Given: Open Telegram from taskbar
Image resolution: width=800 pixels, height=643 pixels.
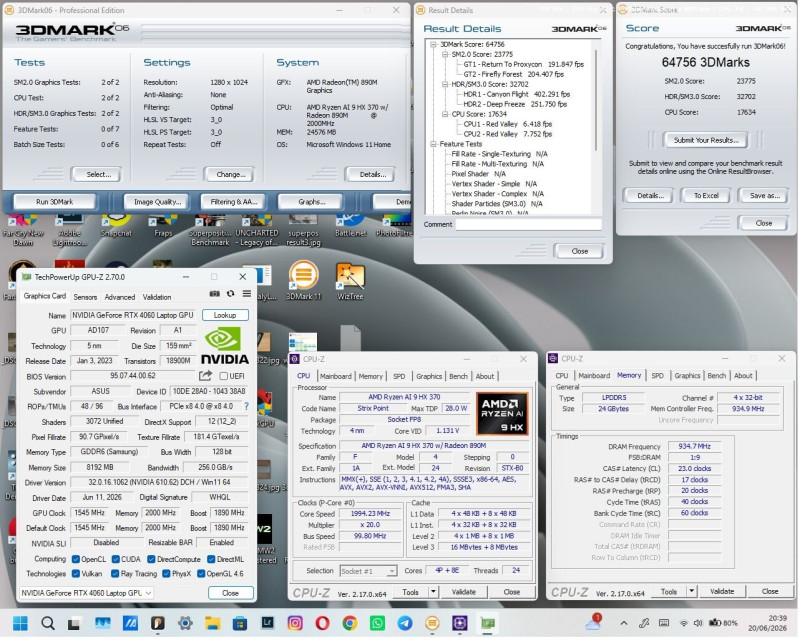Looking at the screenshot, I should coord(405,625).
